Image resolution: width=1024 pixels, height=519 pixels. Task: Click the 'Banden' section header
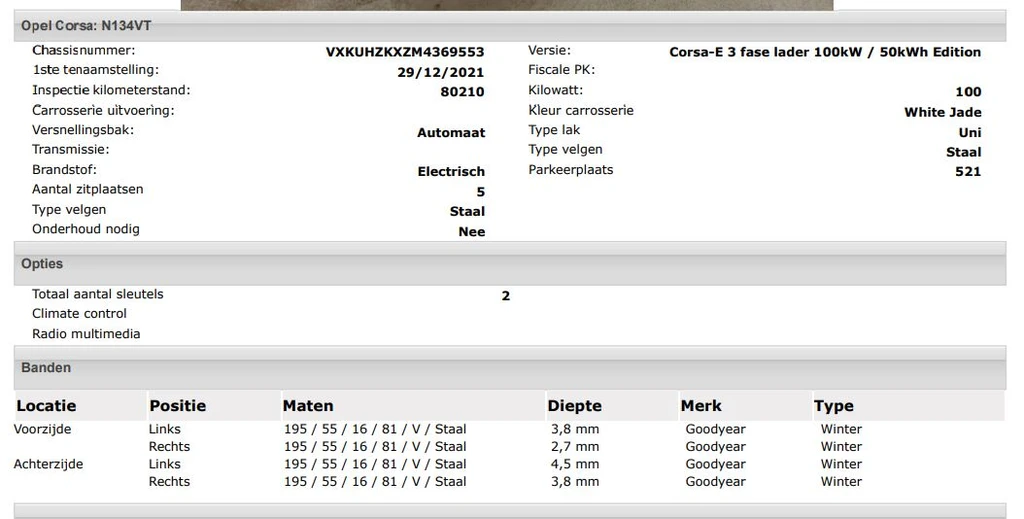pos(509,368)
